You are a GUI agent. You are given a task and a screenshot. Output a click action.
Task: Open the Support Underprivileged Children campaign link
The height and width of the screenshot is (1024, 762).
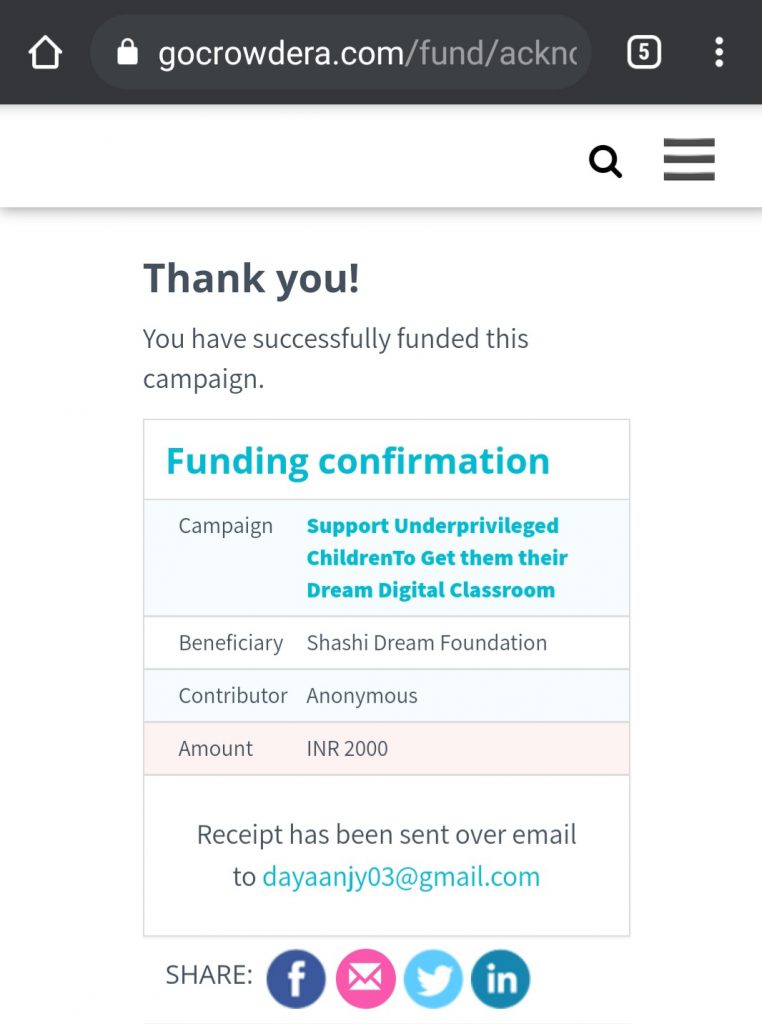click(x=437, y=558)
